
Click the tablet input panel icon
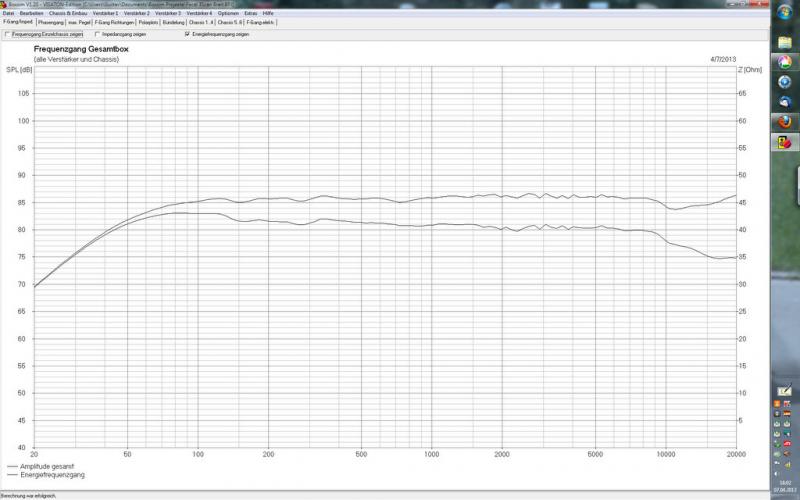point(784,388)
